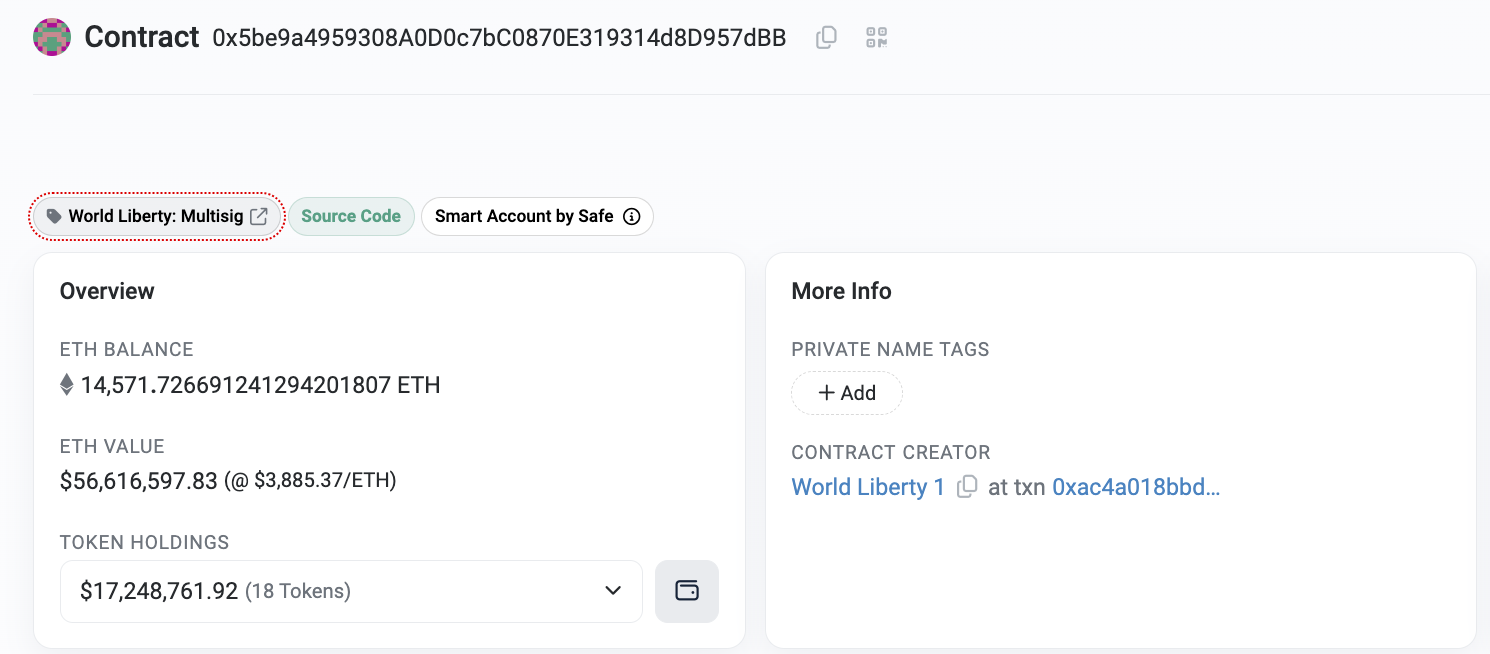Select the contract address 0x5be9a495… text

coord(499,38)
